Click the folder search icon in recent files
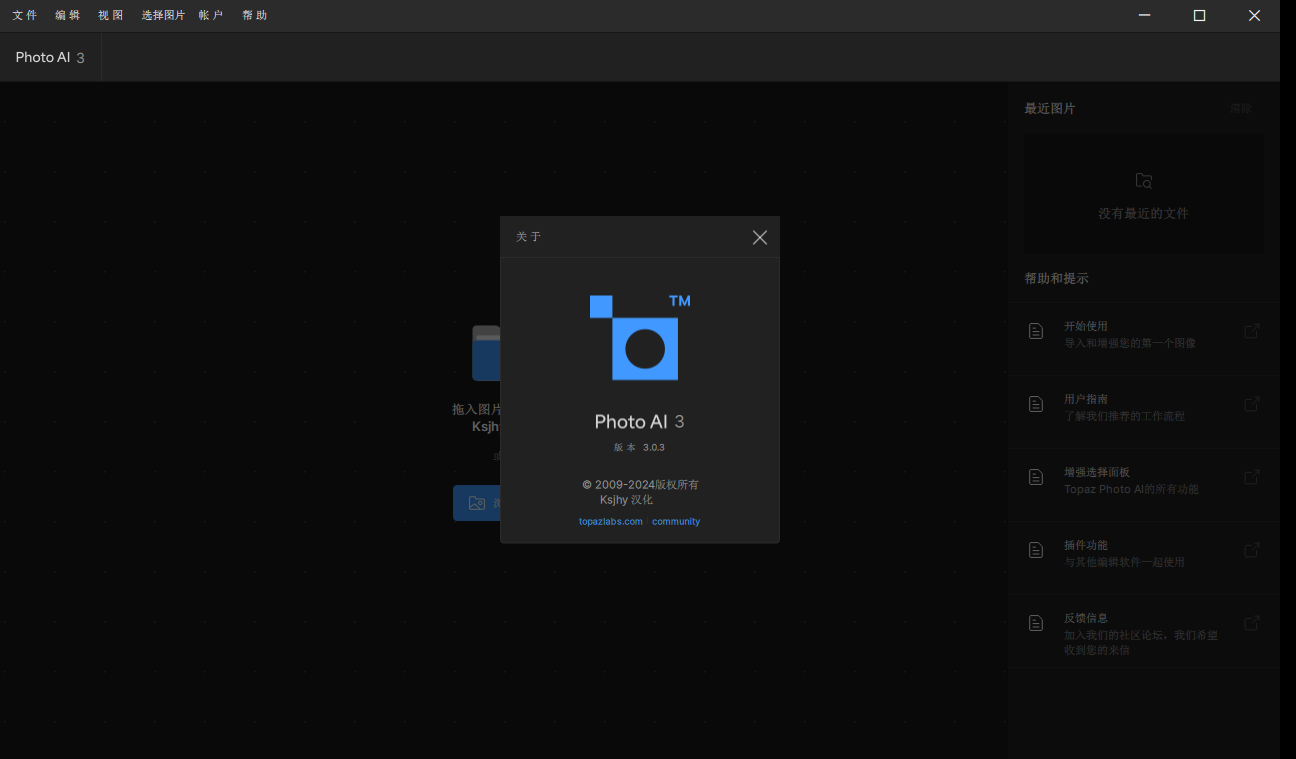Screen dimensions: 1296x759 [x=1144, y=181]
